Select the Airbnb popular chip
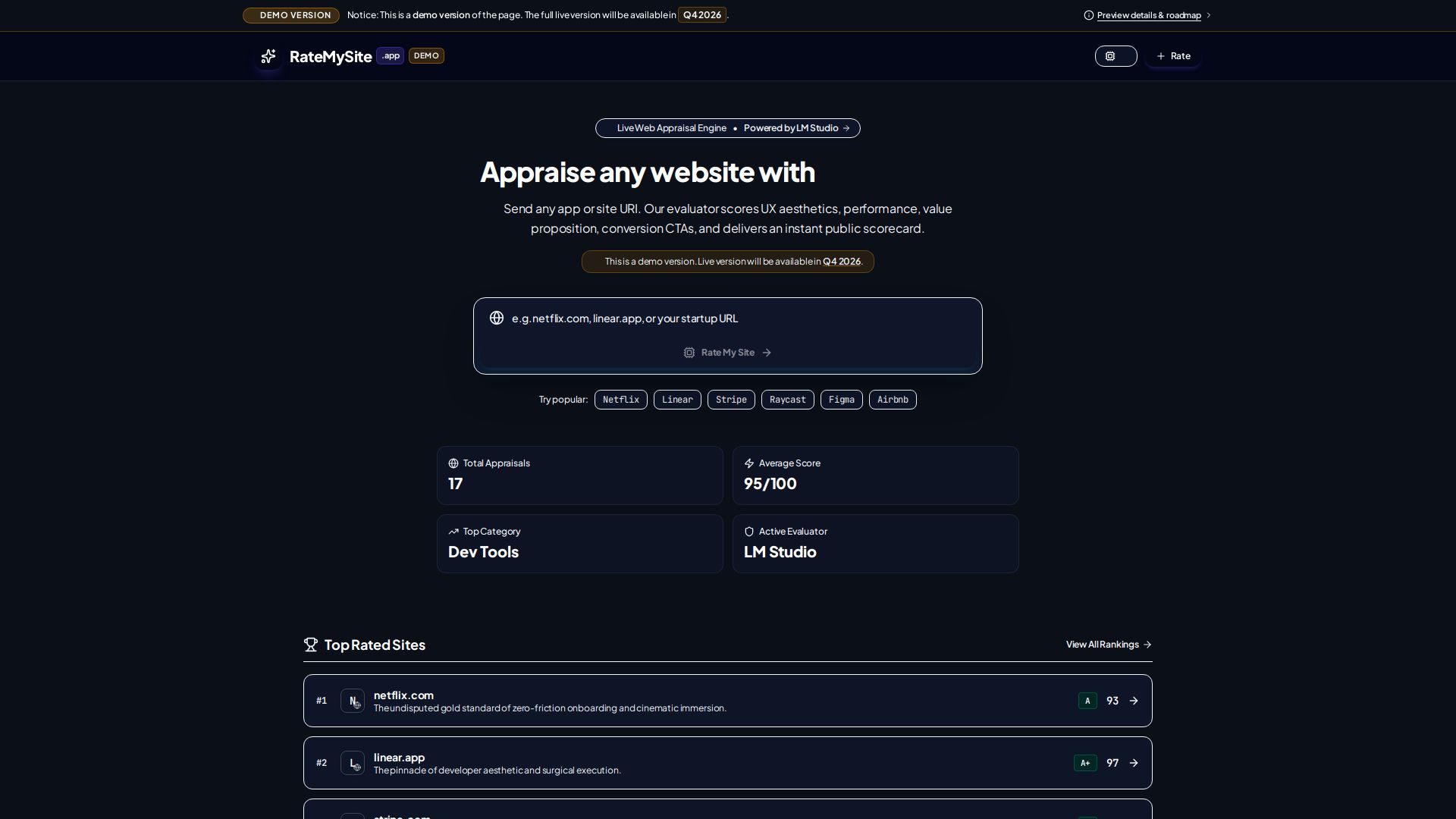Image resolution: width=1456 pixels, height=819 pixels. (893, 400)
